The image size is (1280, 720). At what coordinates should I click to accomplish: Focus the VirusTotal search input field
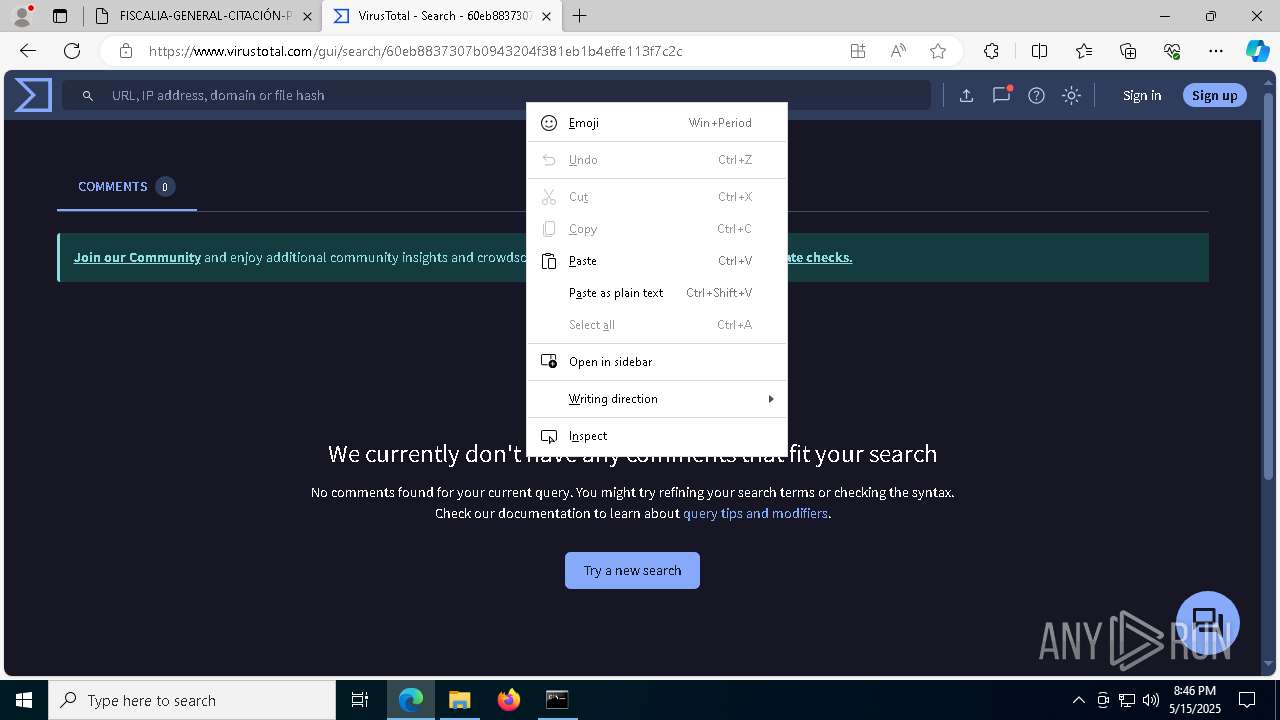[497, 96]
